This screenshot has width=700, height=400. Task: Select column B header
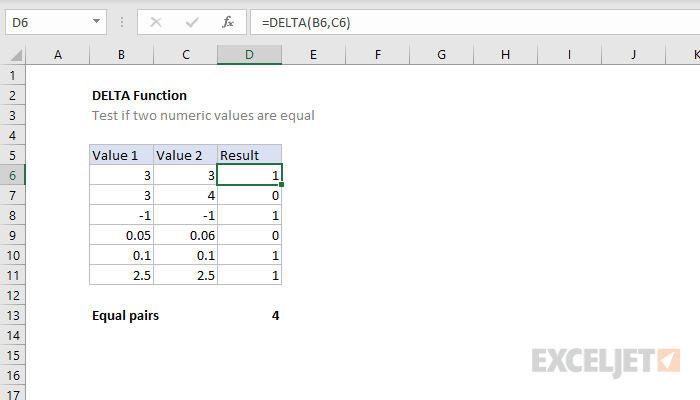tap(121, 55)
